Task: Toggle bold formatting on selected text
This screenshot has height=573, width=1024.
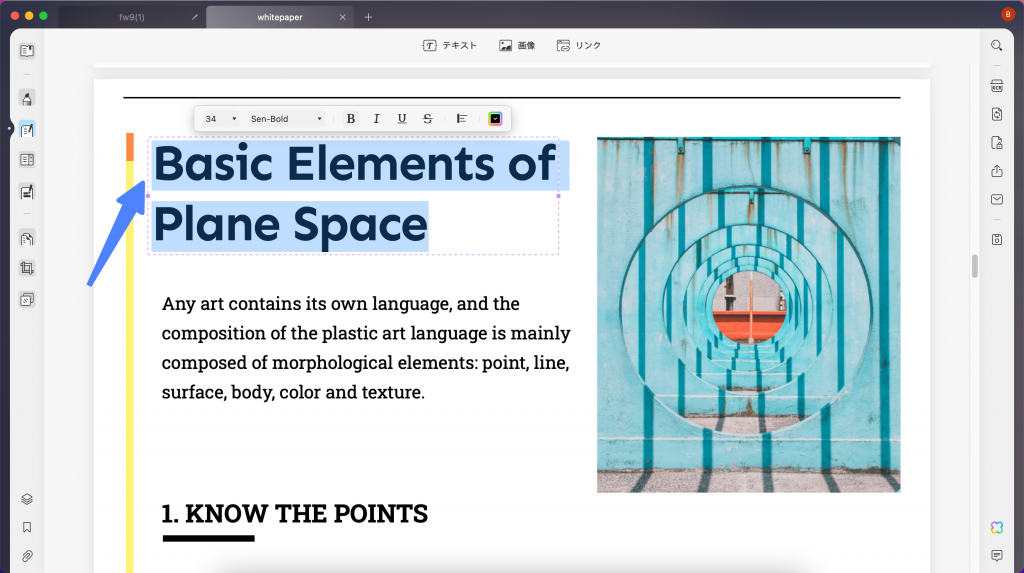Action: point(351,119)
